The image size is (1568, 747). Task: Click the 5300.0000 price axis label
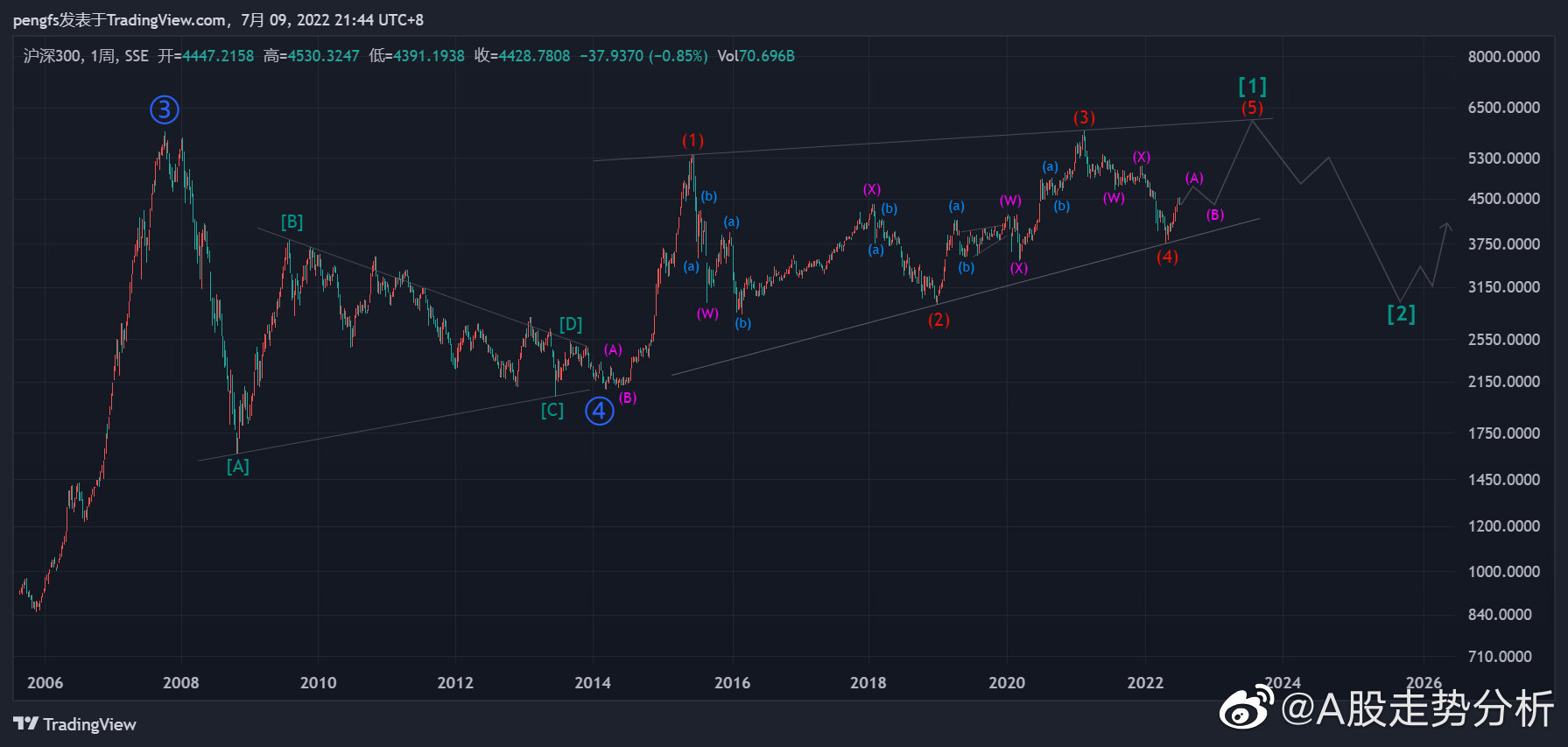tap(1504, 159)
